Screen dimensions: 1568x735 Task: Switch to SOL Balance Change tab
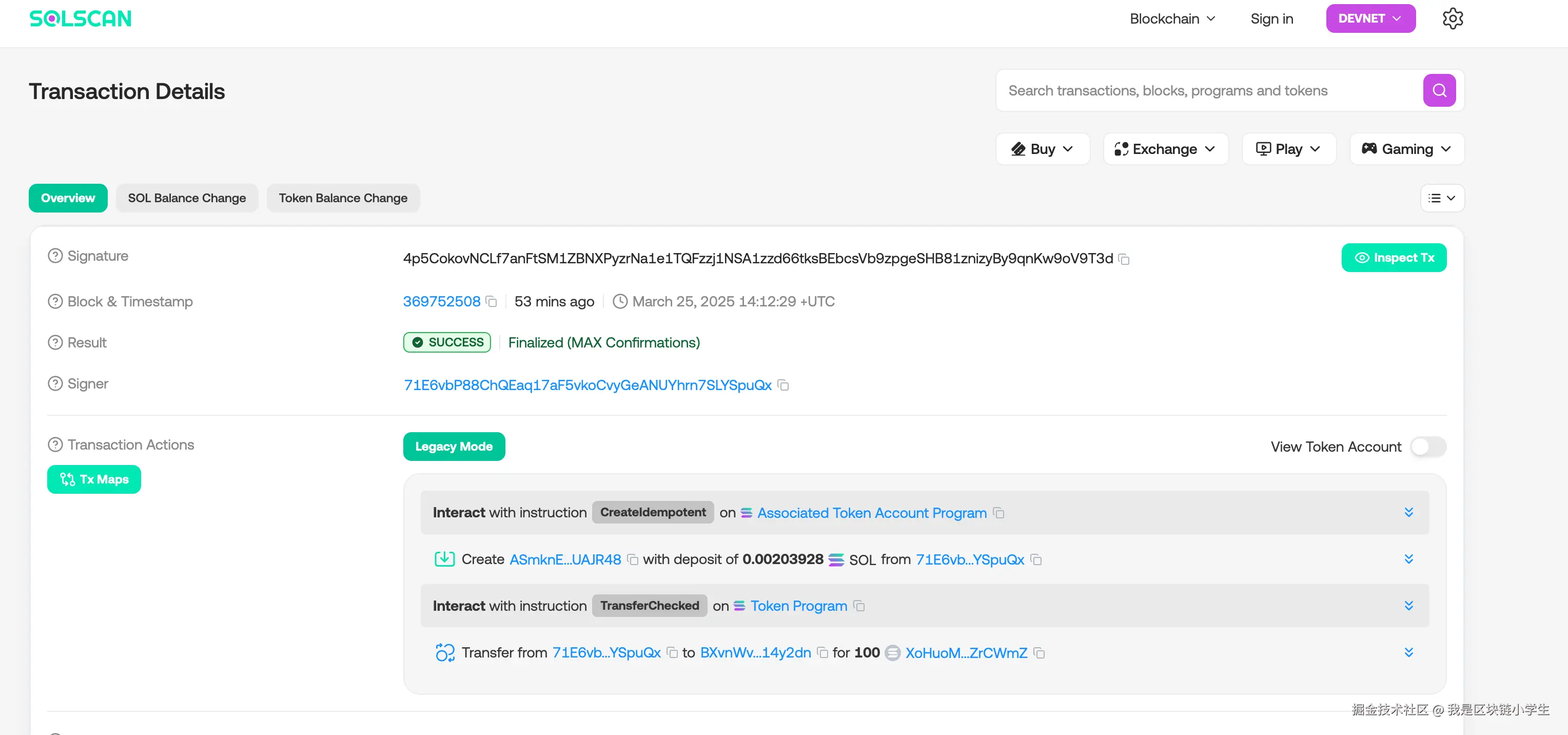(187, 199)
